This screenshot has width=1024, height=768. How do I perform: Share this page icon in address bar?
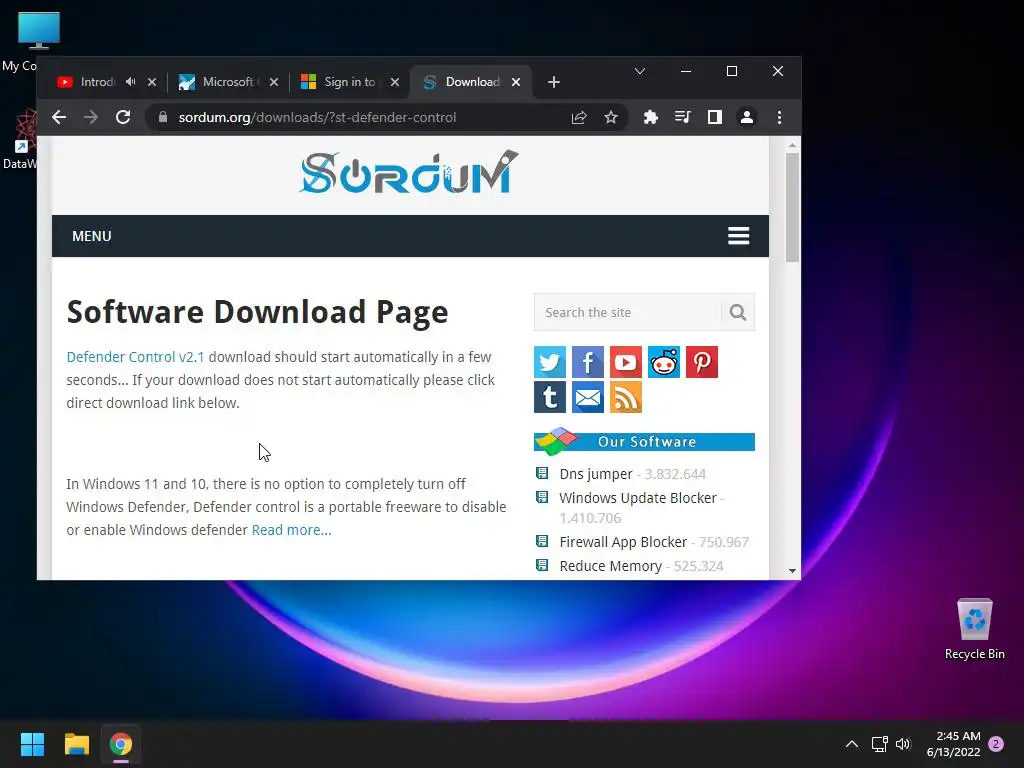coord(579,118)
